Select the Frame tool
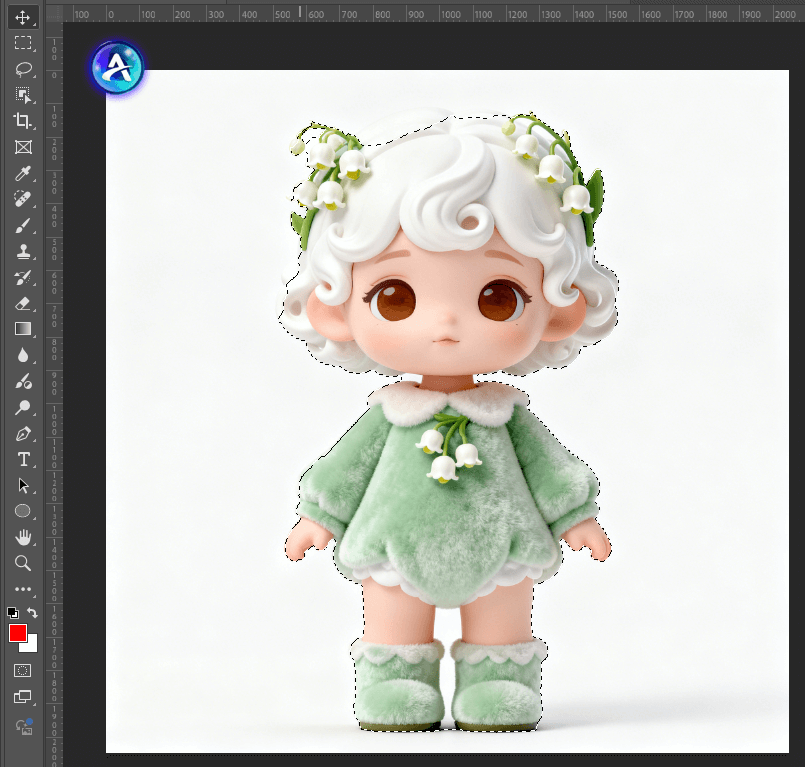Screen dimensions: 805x767 click(23, 147)
